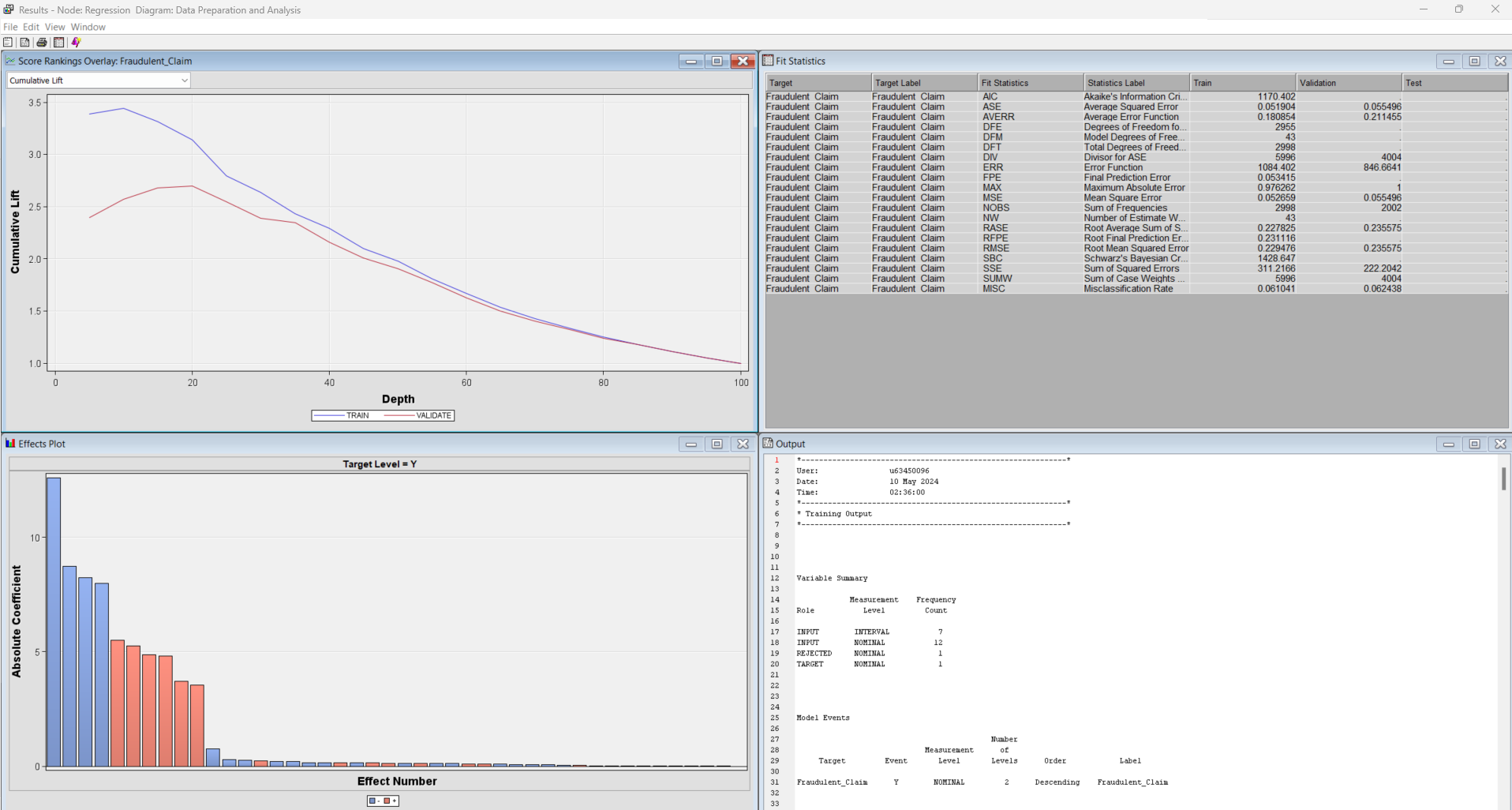Click the Train column header

coord(1243,82)
